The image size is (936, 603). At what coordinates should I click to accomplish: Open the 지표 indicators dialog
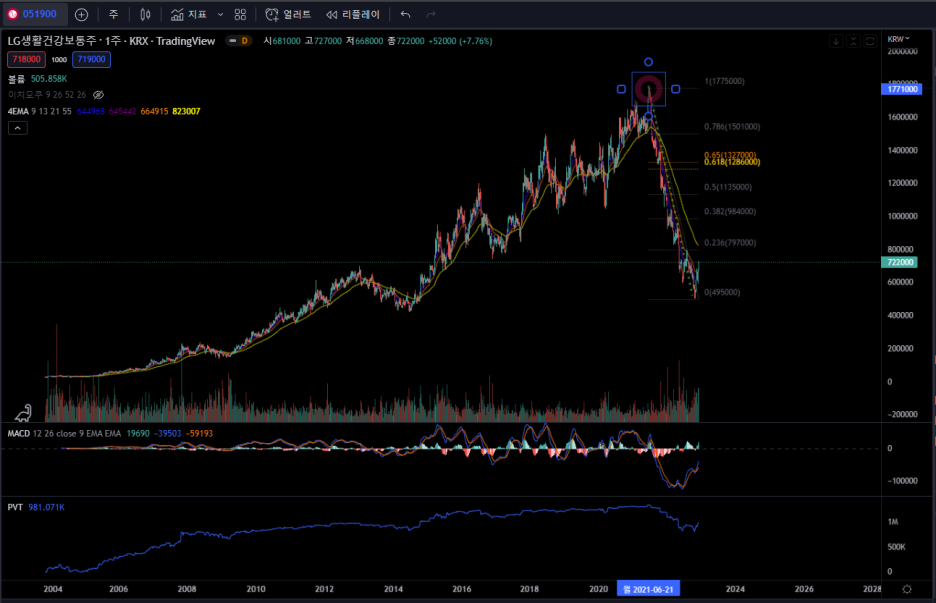pos(189,14)
